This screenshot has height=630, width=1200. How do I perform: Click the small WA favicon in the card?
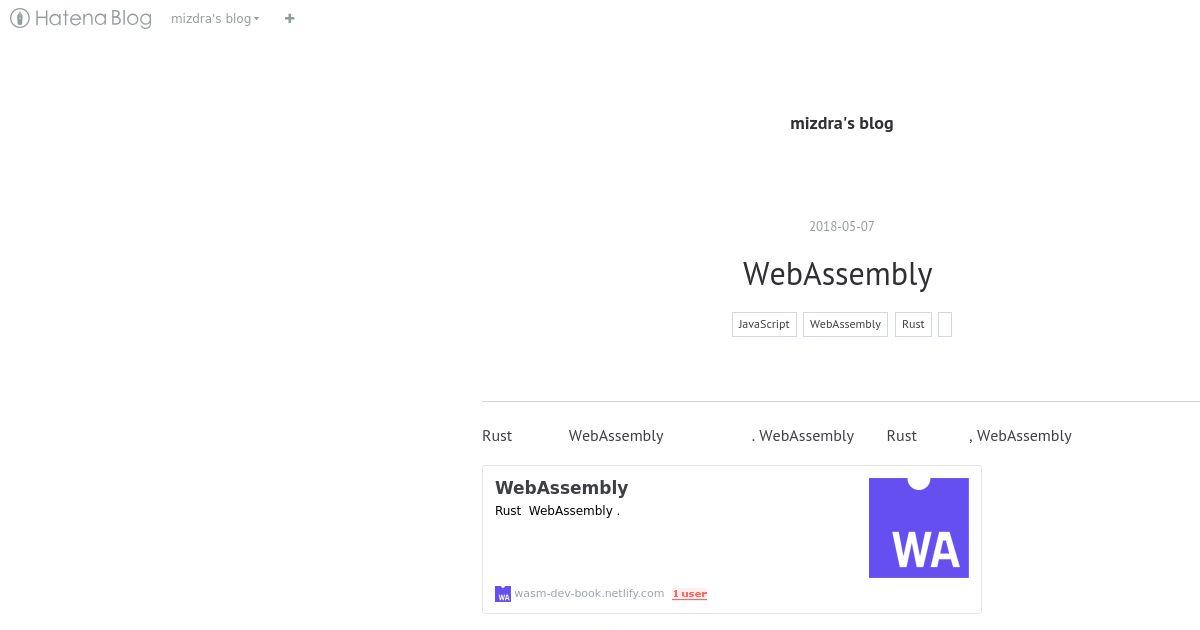click(x=503, y=594)
